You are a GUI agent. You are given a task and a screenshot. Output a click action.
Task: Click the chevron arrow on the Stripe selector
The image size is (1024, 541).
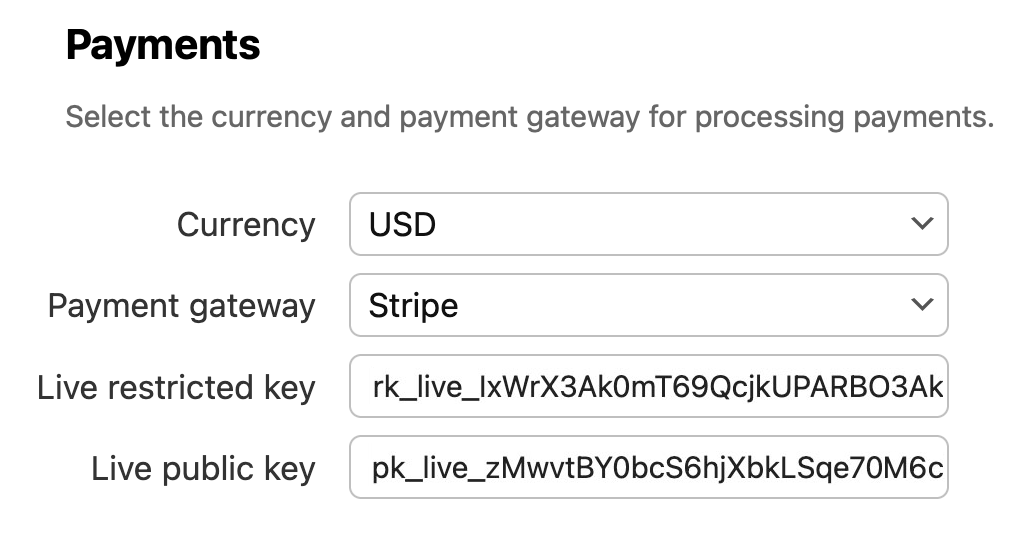click(x=921, y=305)
